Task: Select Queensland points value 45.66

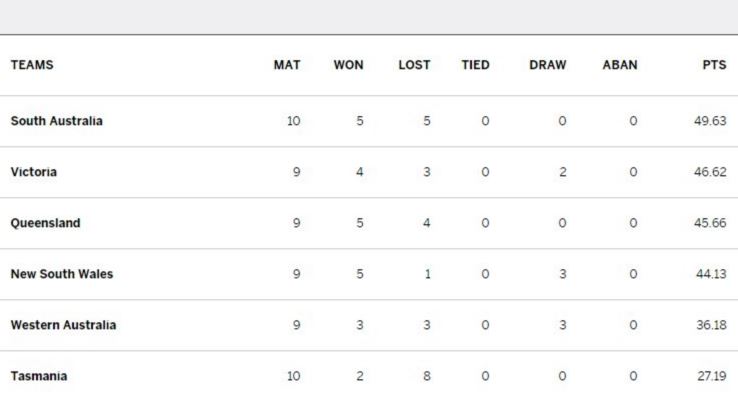Action: point(710,223)
